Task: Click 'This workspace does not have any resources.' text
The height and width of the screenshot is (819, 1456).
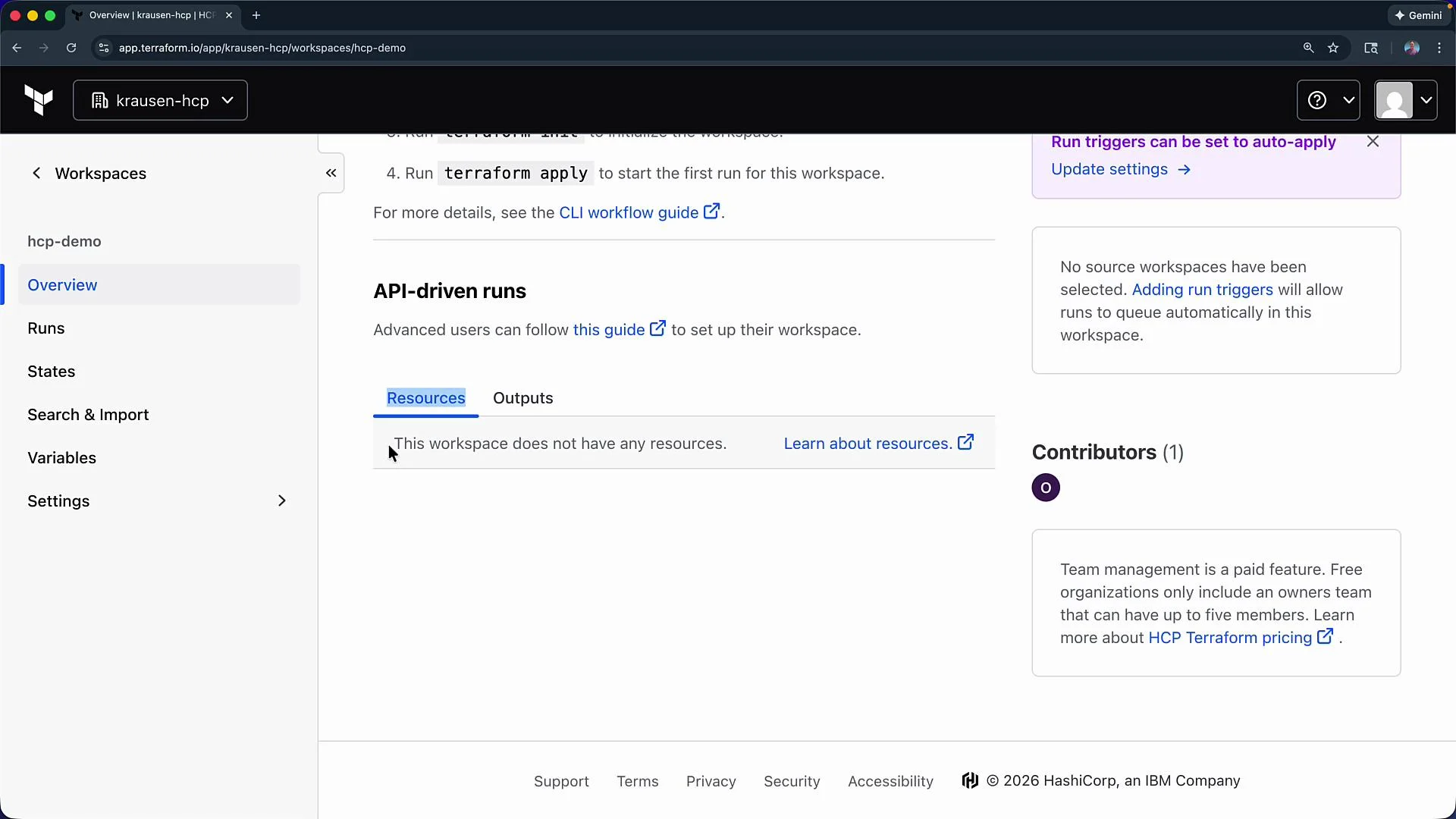Action: [x=560, y=444]
